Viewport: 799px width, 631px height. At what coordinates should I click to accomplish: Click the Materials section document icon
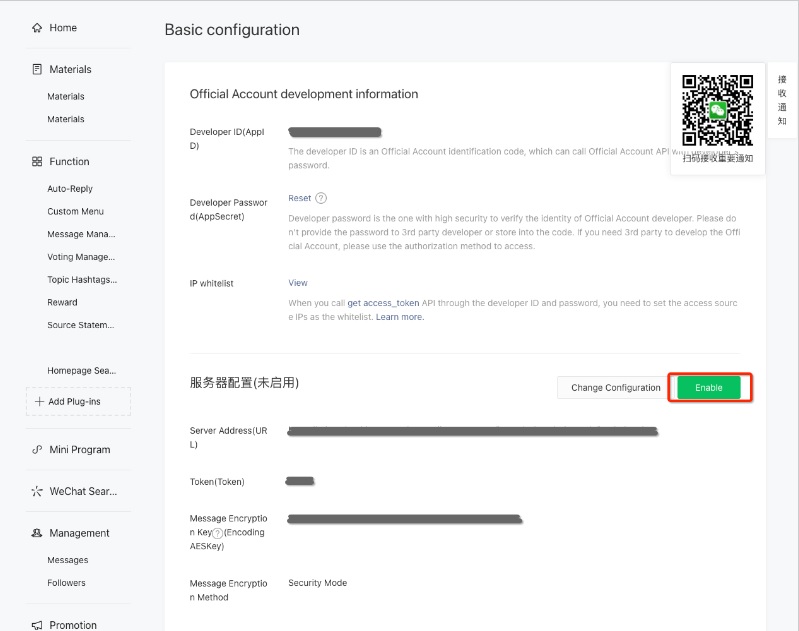37,70
